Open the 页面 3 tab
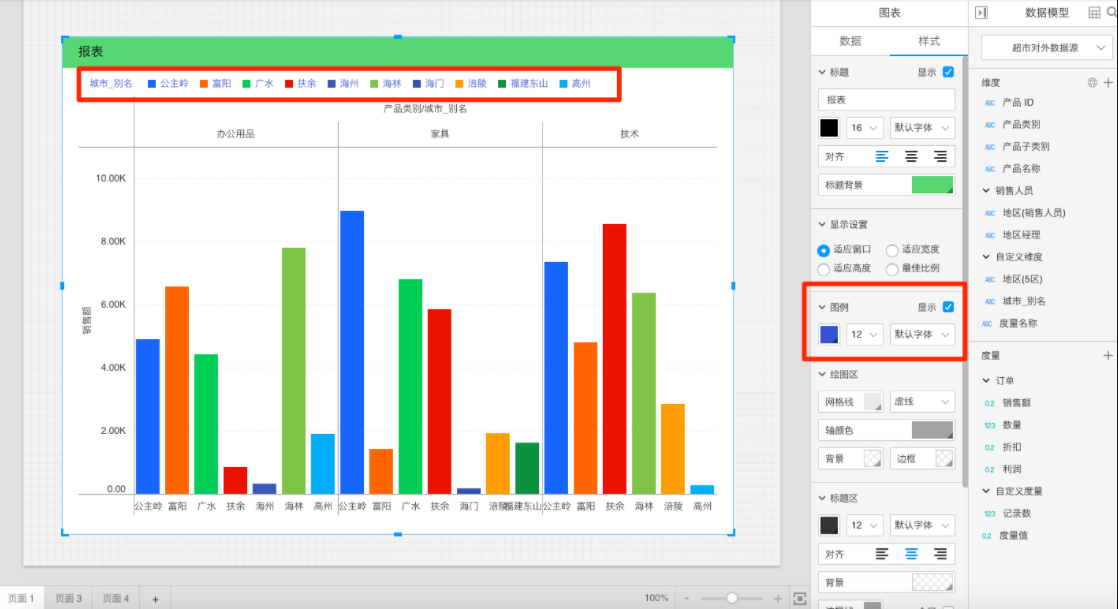 click(x=68, y=598)
